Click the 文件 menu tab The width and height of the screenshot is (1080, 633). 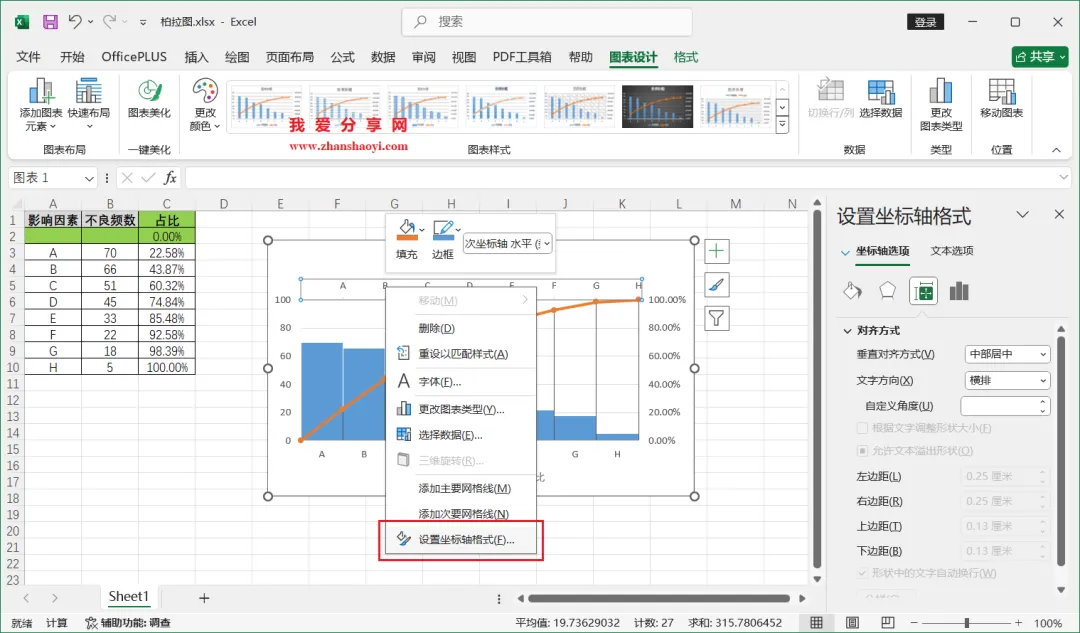28,57
